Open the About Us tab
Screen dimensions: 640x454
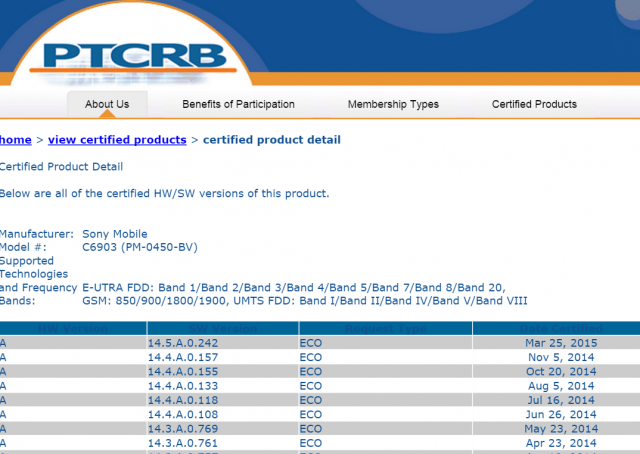pos(107,105)
